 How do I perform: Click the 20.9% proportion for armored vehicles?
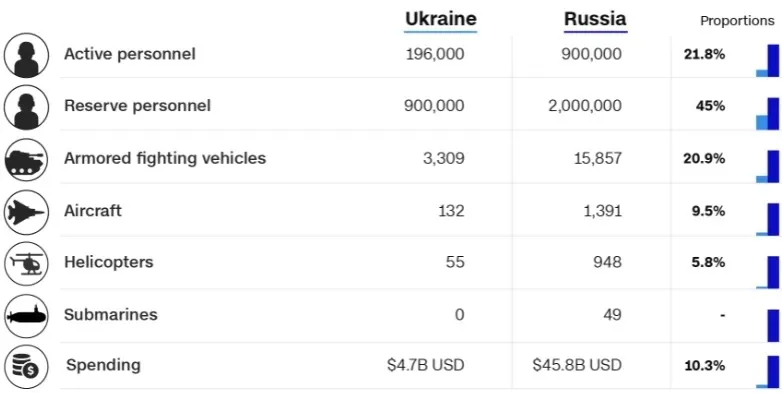tap(704, 159)
